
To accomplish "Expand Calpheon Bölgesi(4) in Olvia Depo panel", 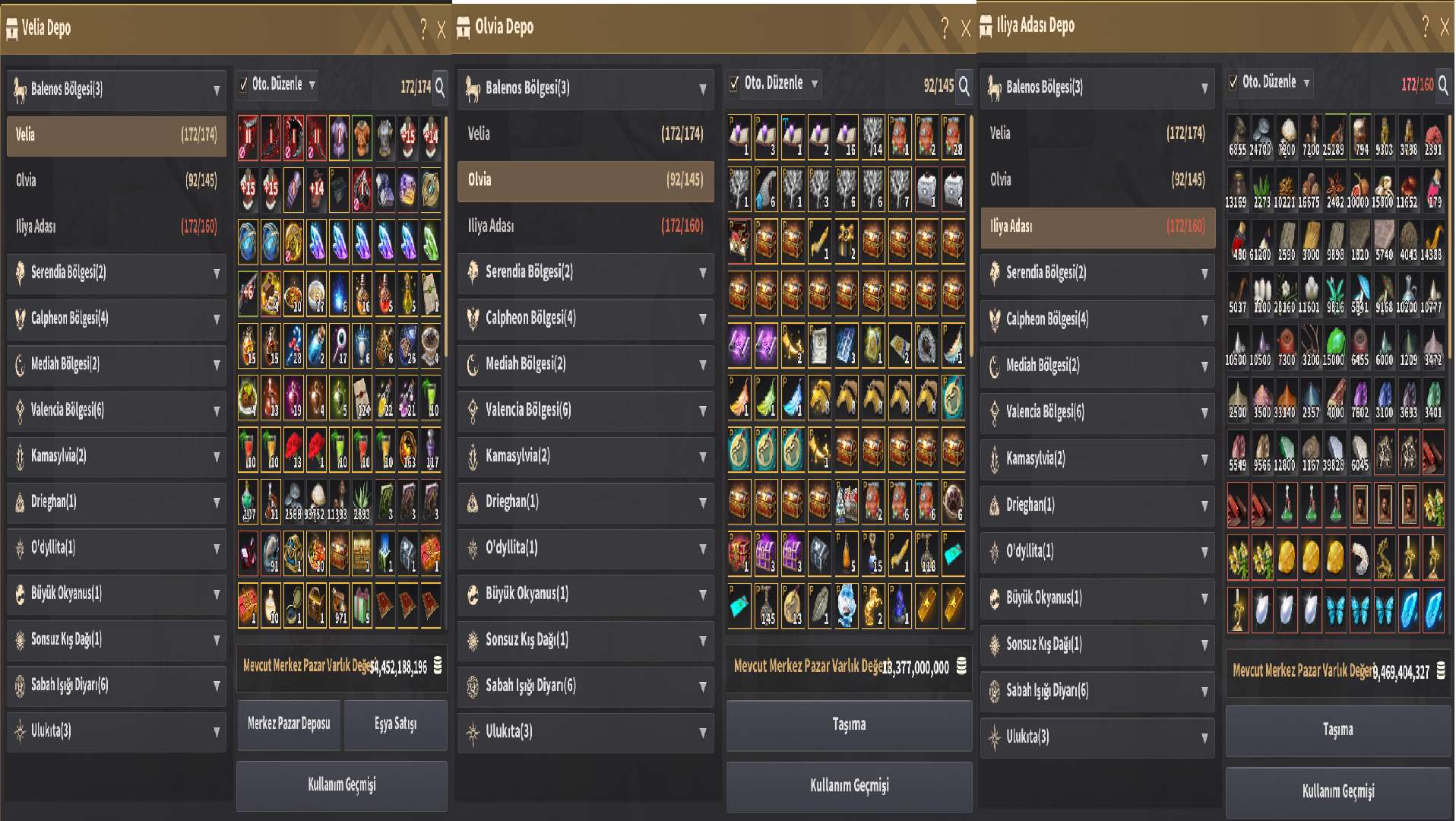I will [x=586, y=318].
